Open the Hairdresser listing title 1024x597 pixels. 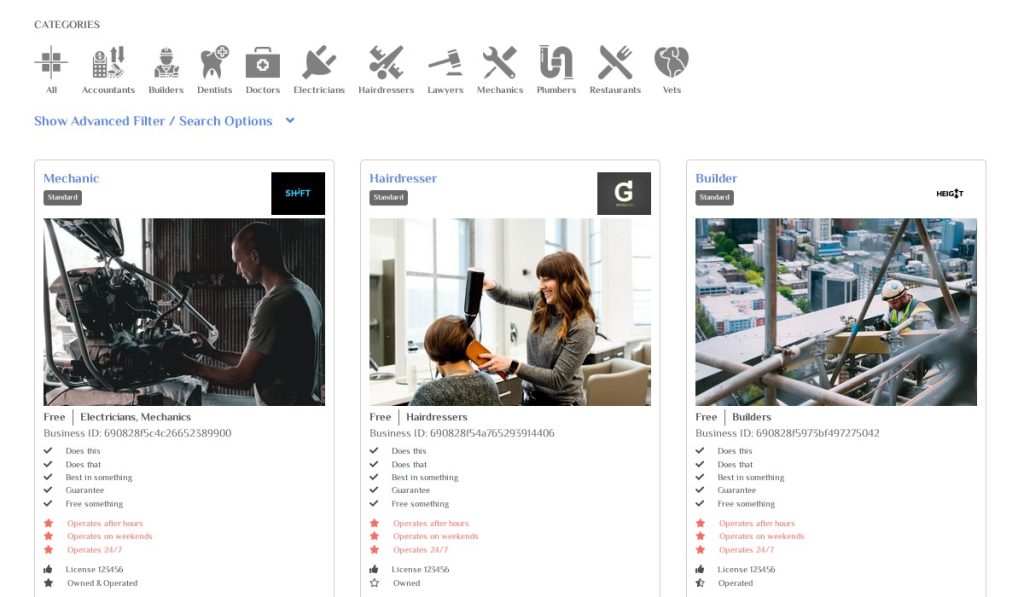click(x=403, y=178)
